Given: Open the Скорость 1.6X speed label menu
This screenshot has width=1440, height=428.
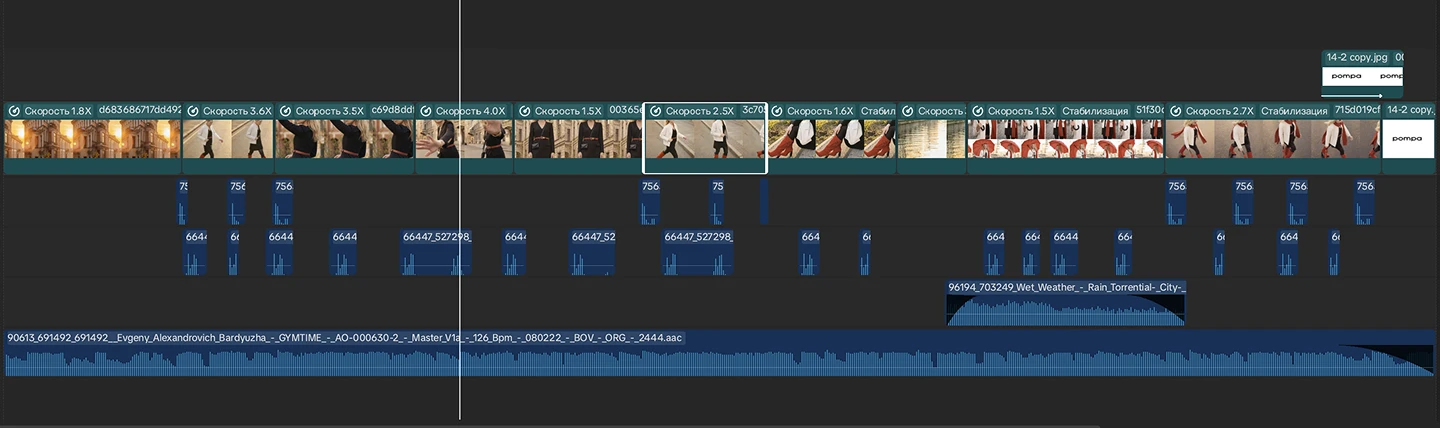Looking at the screenshot, I should coord(820,111).
